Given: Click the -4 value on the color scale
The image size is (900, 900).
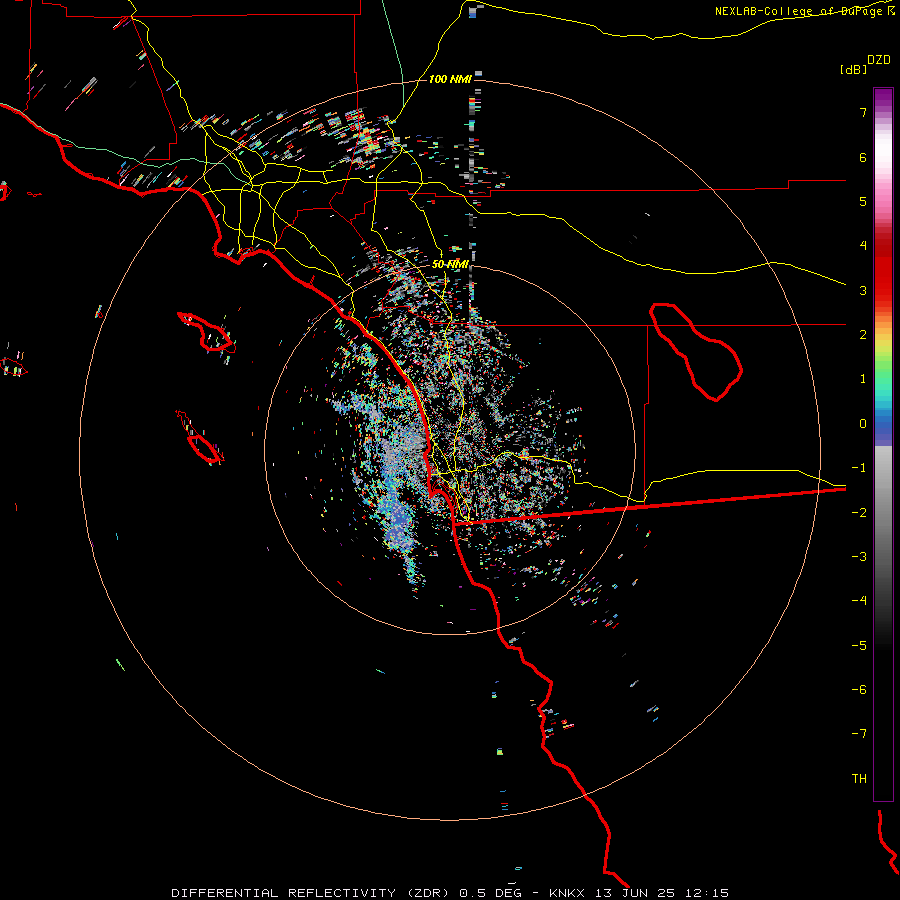Looking at the screenshot, I should coord(859,601).
